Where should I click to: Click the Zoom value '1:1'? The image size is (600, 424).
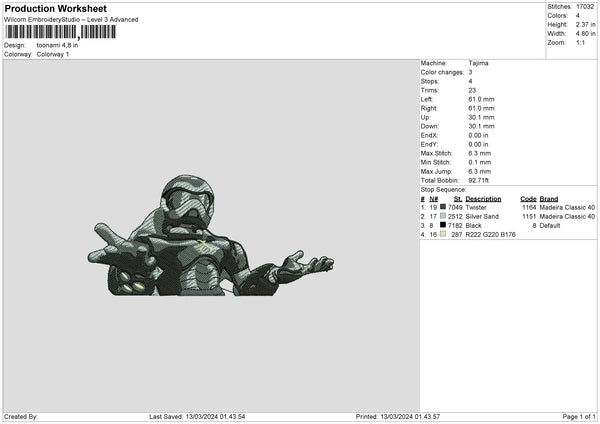580,42
